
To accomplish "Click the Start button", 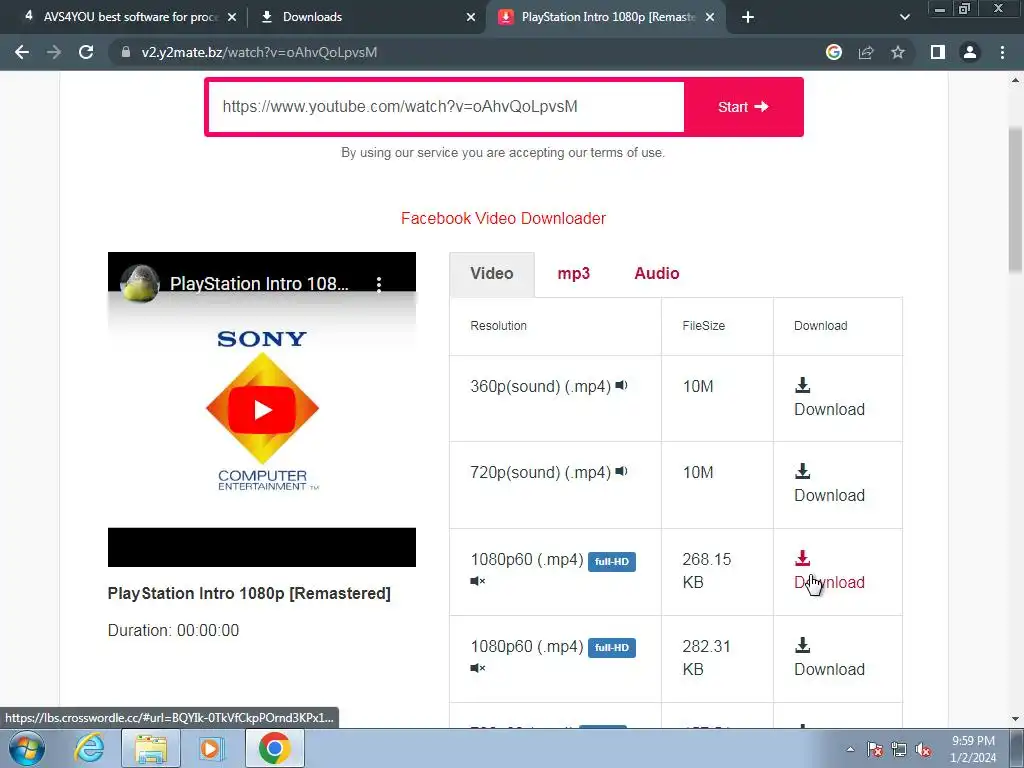I will 743,107.
